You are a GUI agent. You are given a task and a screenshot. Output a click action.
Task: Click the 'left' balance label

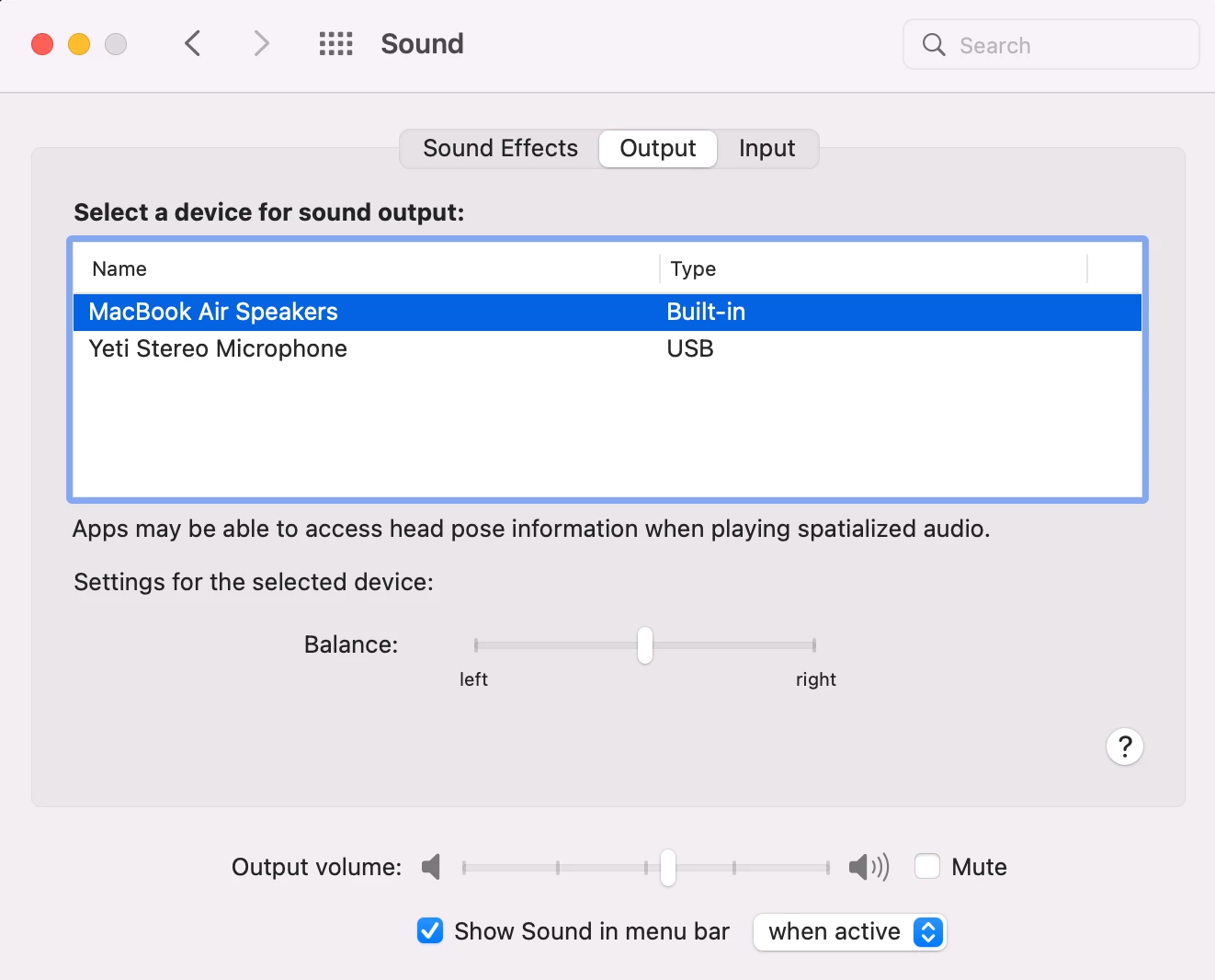pos(473,679)
